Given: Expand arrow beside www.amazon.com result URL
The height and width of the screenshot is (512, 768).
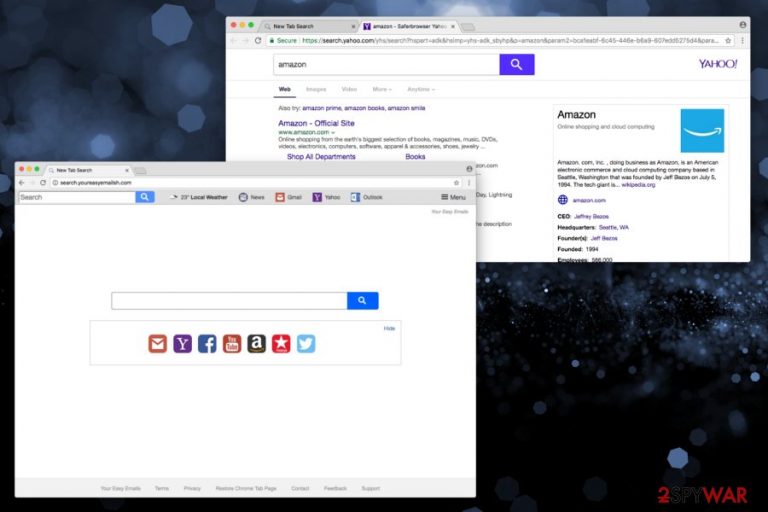Looking at the screenshot, I should (x=333, y=132).
